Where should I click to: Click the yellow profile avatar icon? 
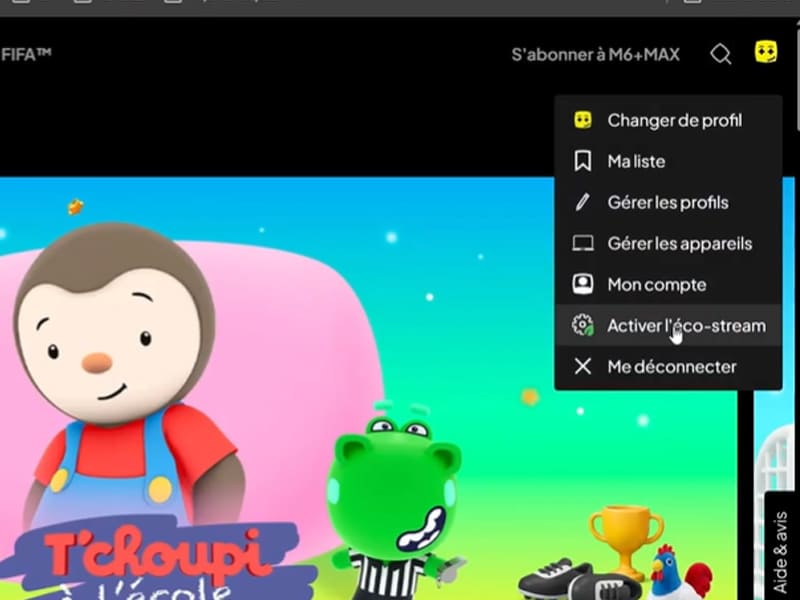click(x=766, y=52)
